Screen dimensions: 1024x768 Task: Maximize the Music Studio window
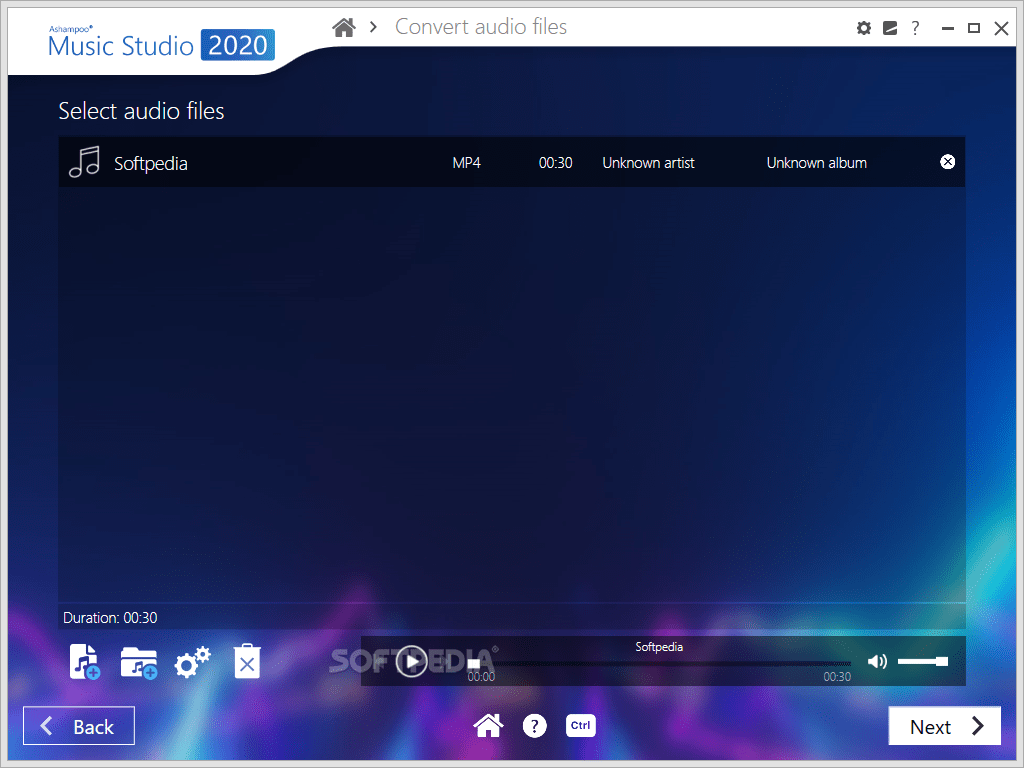click(974, 28)
